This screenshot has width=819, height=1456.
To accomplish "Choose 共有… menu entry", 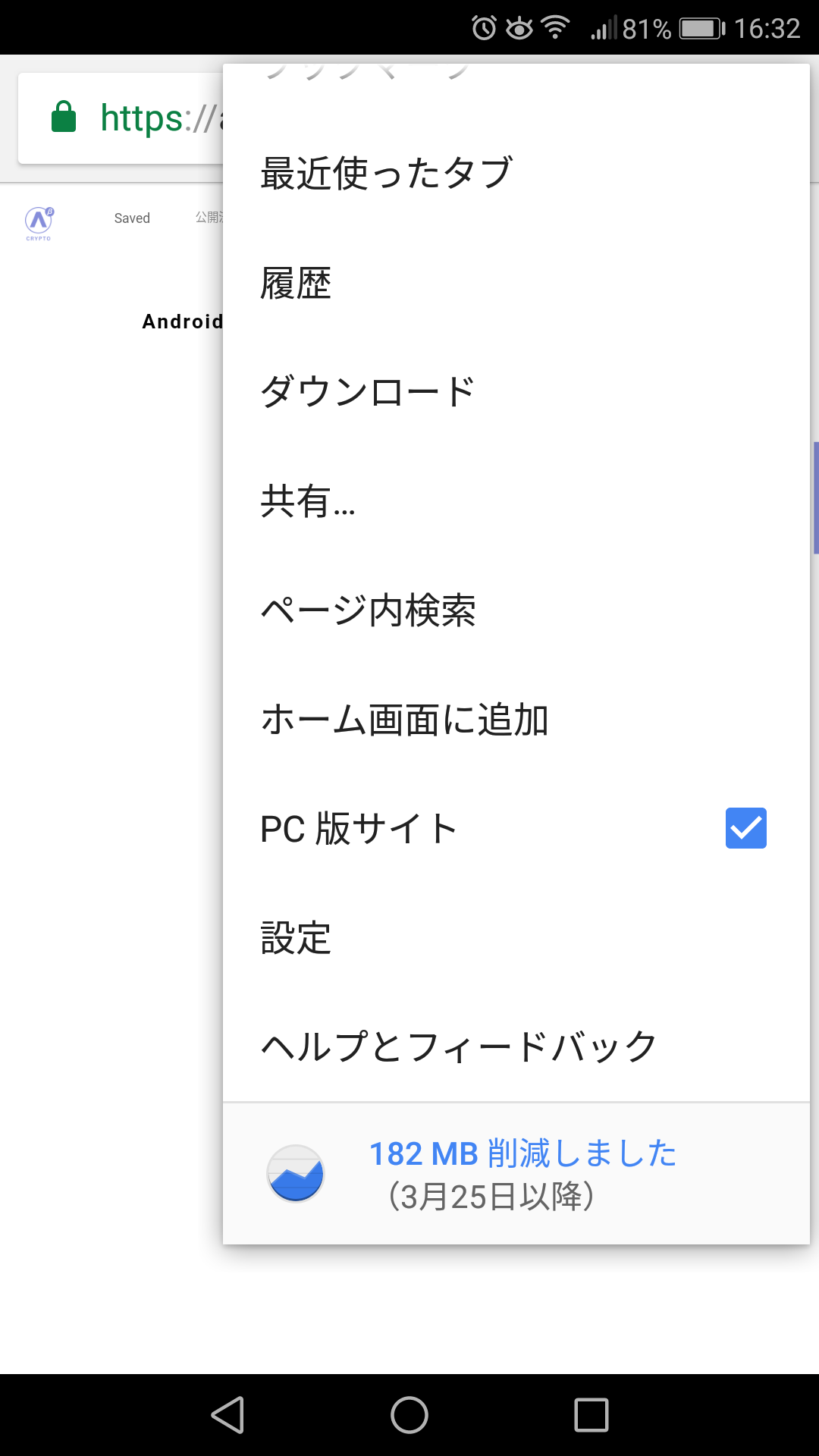I will click(308, 501).
